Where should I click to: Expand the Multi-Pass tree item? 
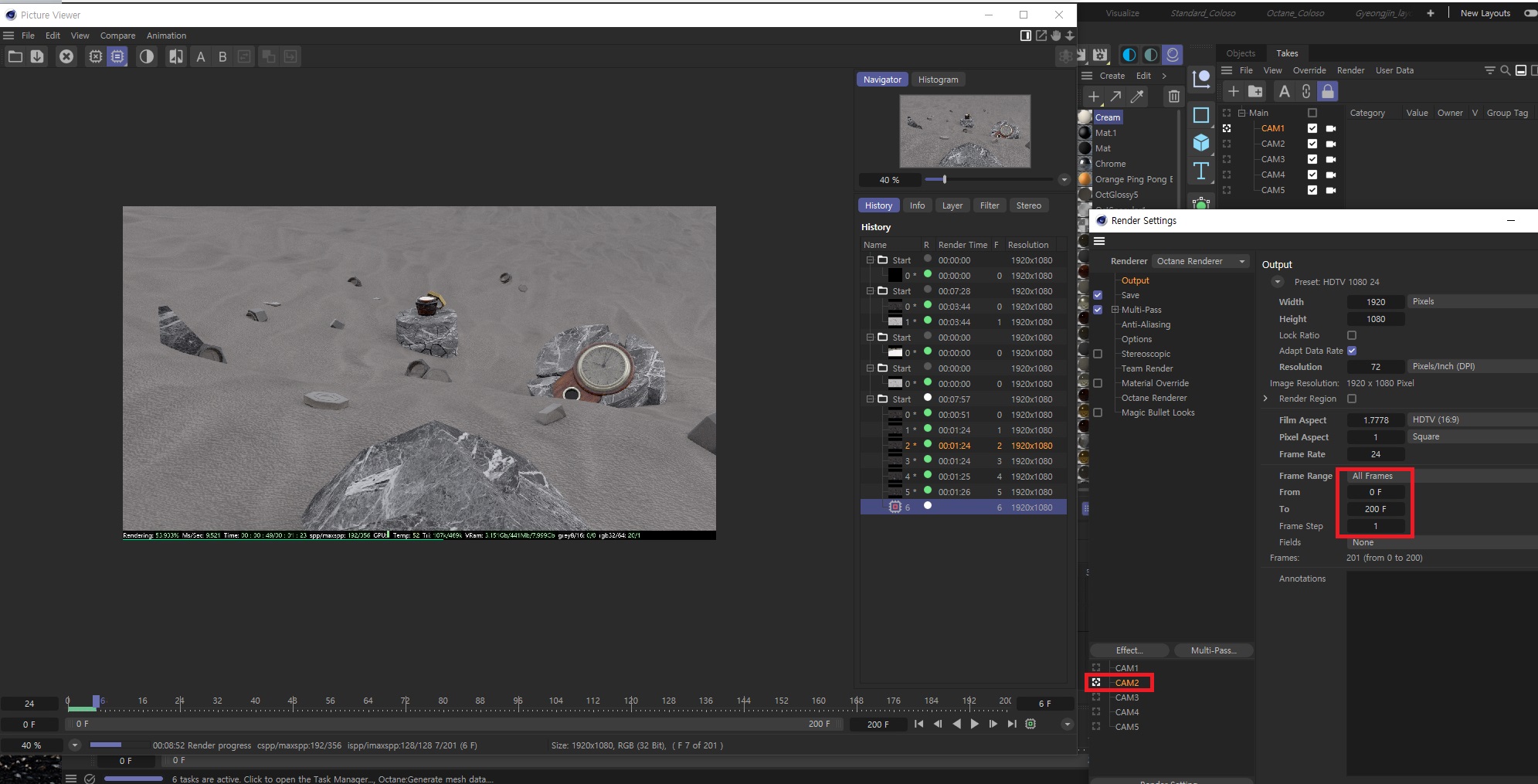(1115, 310)
